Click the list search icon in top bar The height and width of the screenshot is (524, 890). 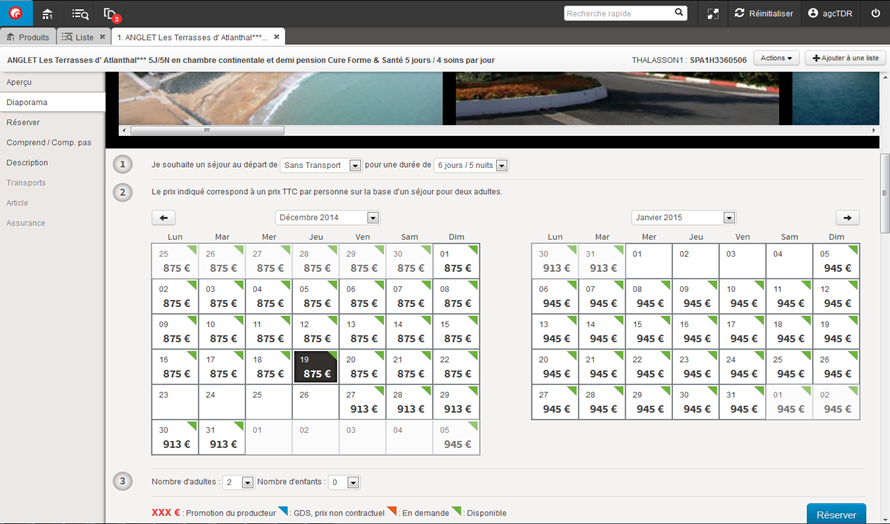click(80, 14)
